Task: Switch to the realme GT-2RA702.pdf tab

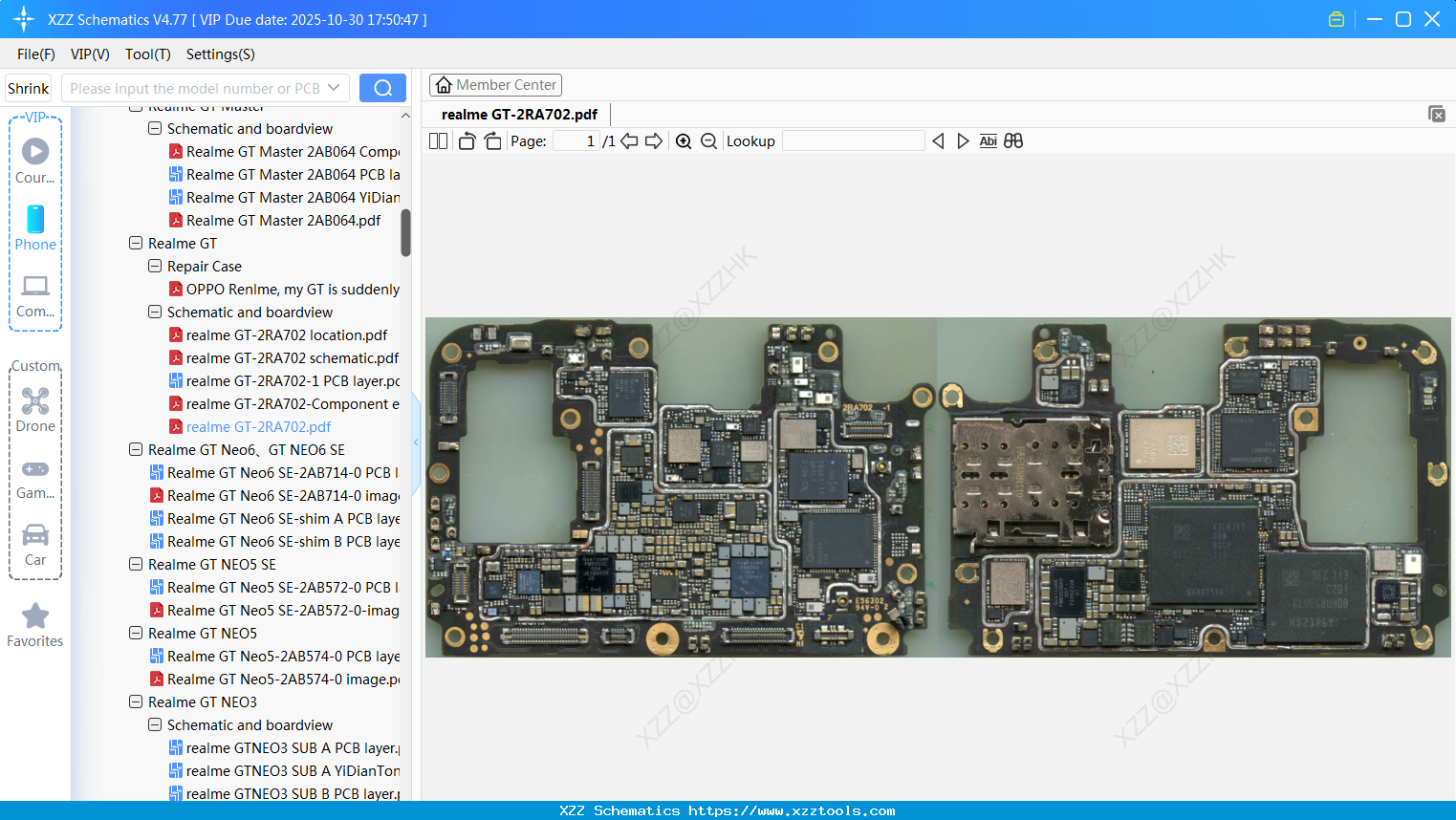Action: 521,113
